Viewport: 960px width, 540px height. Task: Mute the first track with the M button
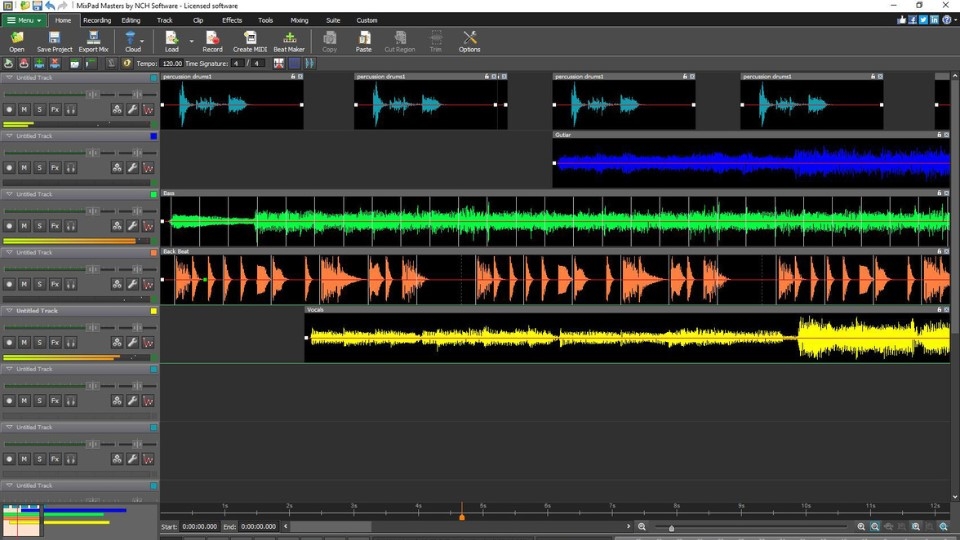point(24,110)
